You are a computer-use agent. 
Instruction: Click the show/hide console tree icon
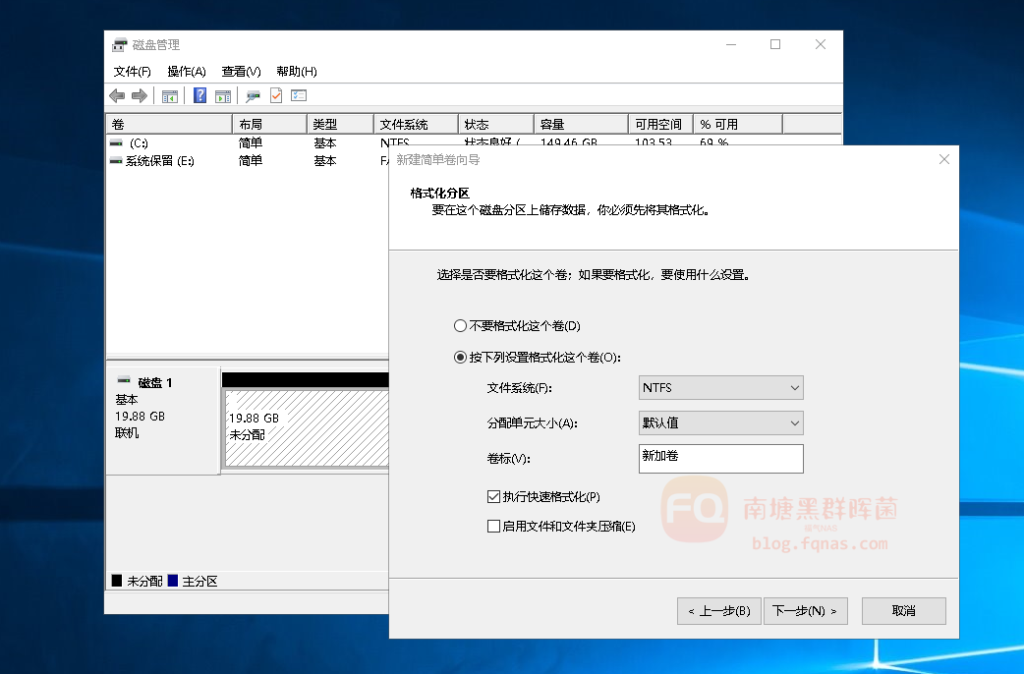(170, 96)
